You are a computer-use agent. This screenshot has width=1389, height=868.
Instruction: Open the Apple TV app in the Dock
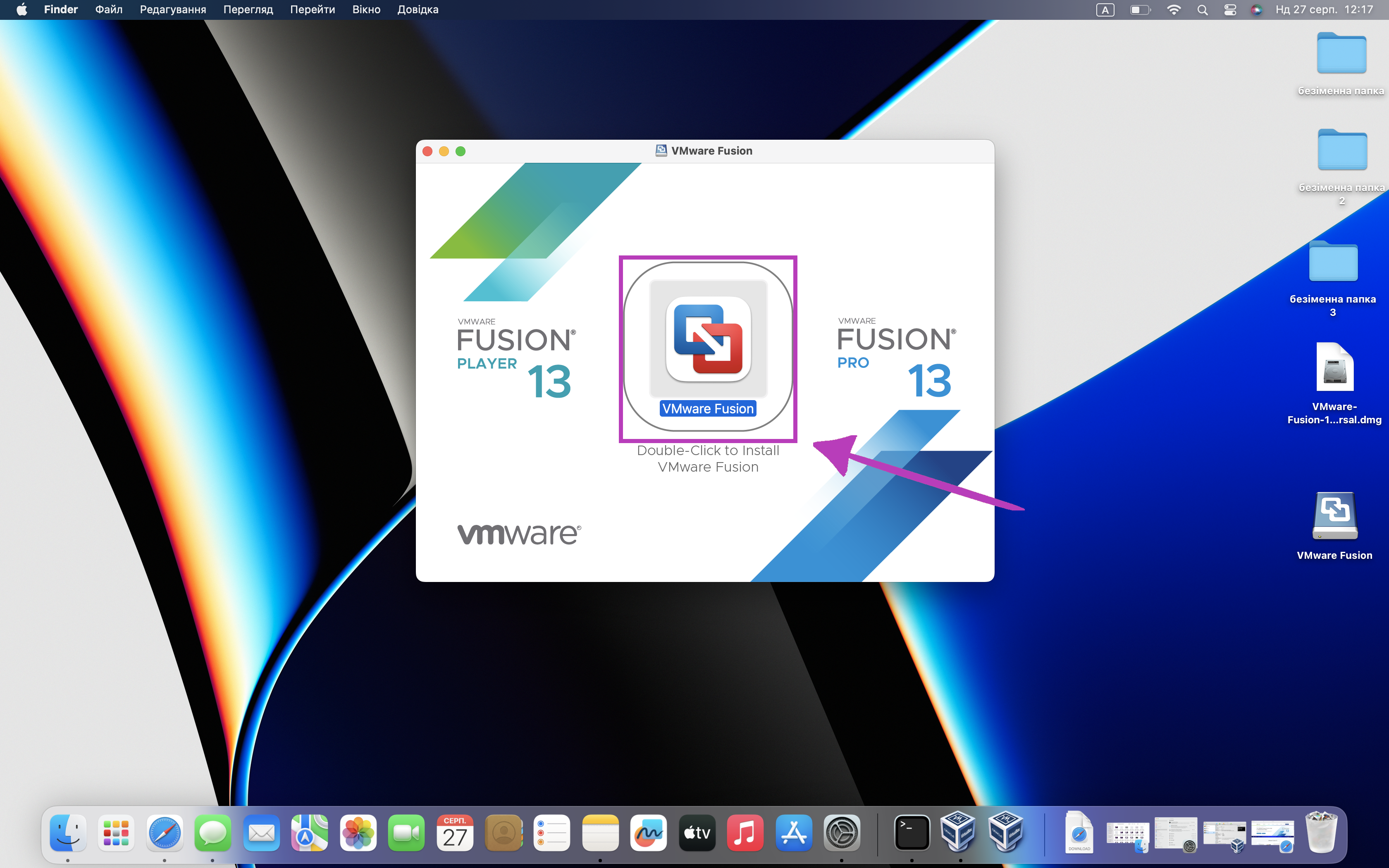coord(697,833)
